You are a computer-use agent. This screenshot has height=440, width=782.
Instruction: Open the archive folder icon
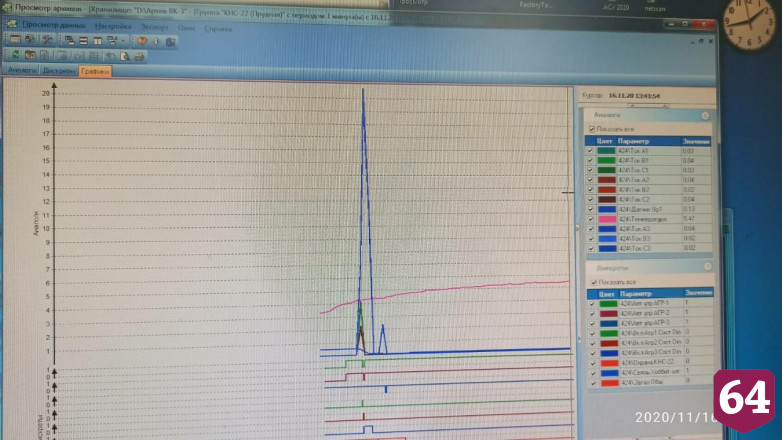(x=30, y=55)
